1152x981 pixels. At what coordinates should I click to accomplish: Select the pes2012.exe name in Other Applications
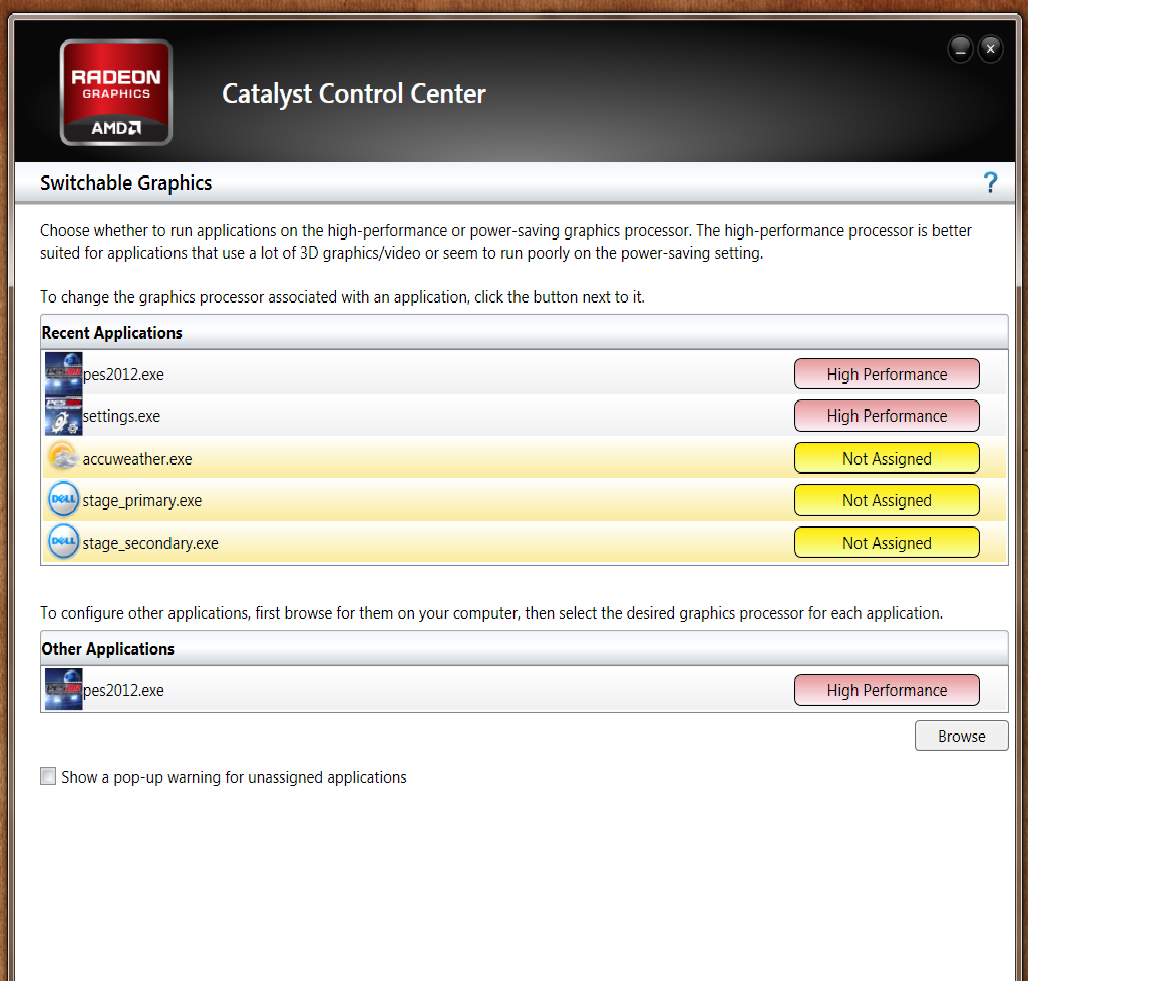pyautogui.click(x=123, y=691)
